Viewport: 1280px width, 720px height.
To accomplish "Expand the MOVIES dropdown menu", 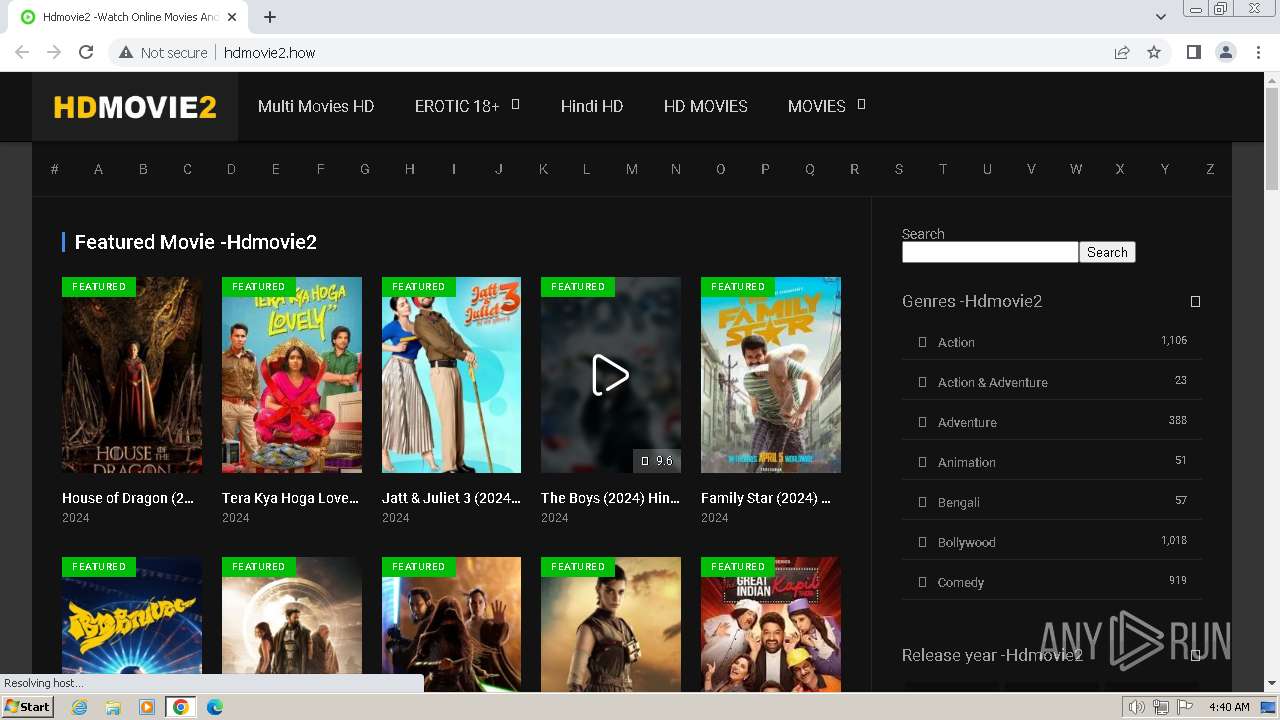I will (x=826, y=106).
